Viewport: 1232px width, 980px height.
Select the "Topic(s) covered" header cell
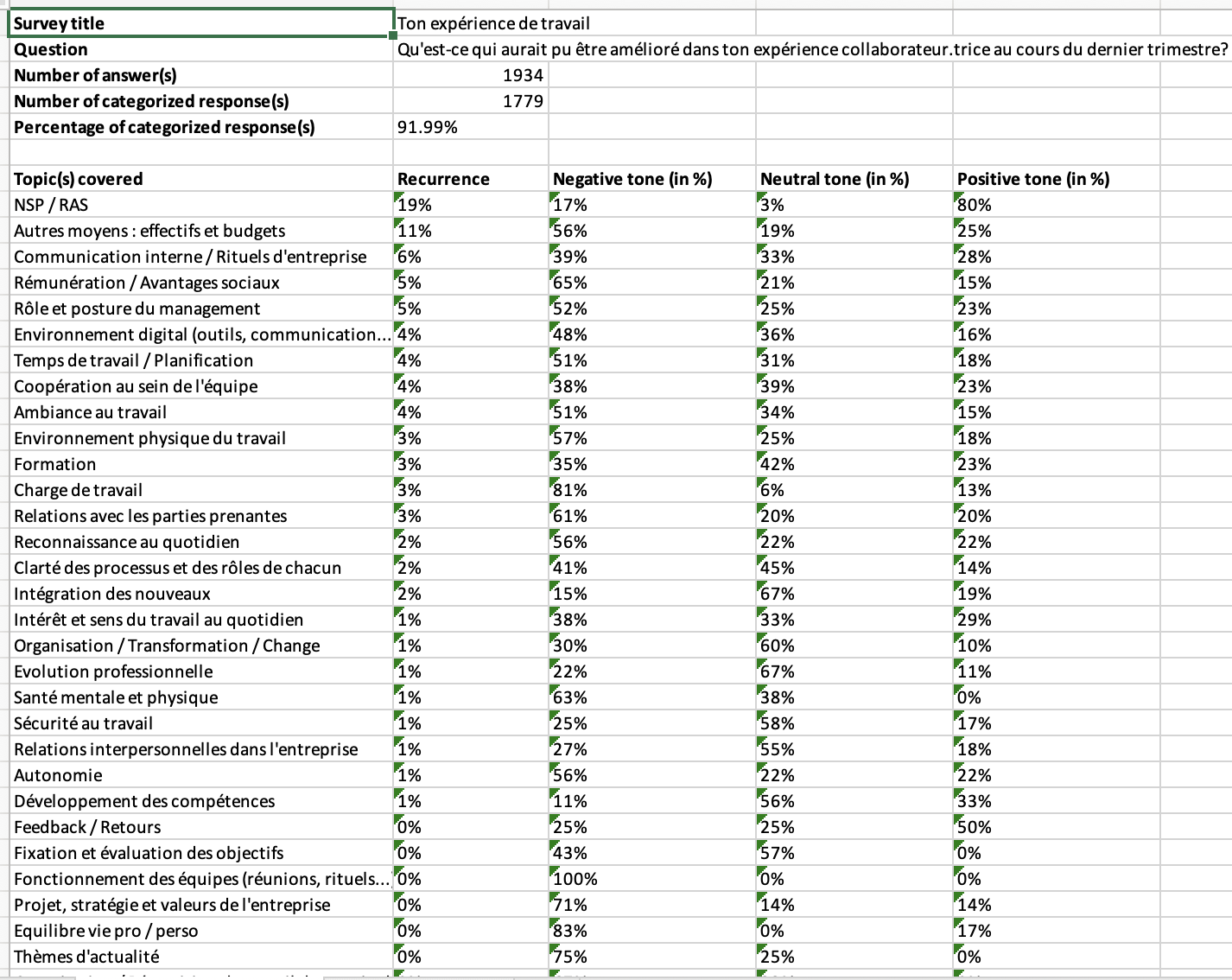click(79, 179)
